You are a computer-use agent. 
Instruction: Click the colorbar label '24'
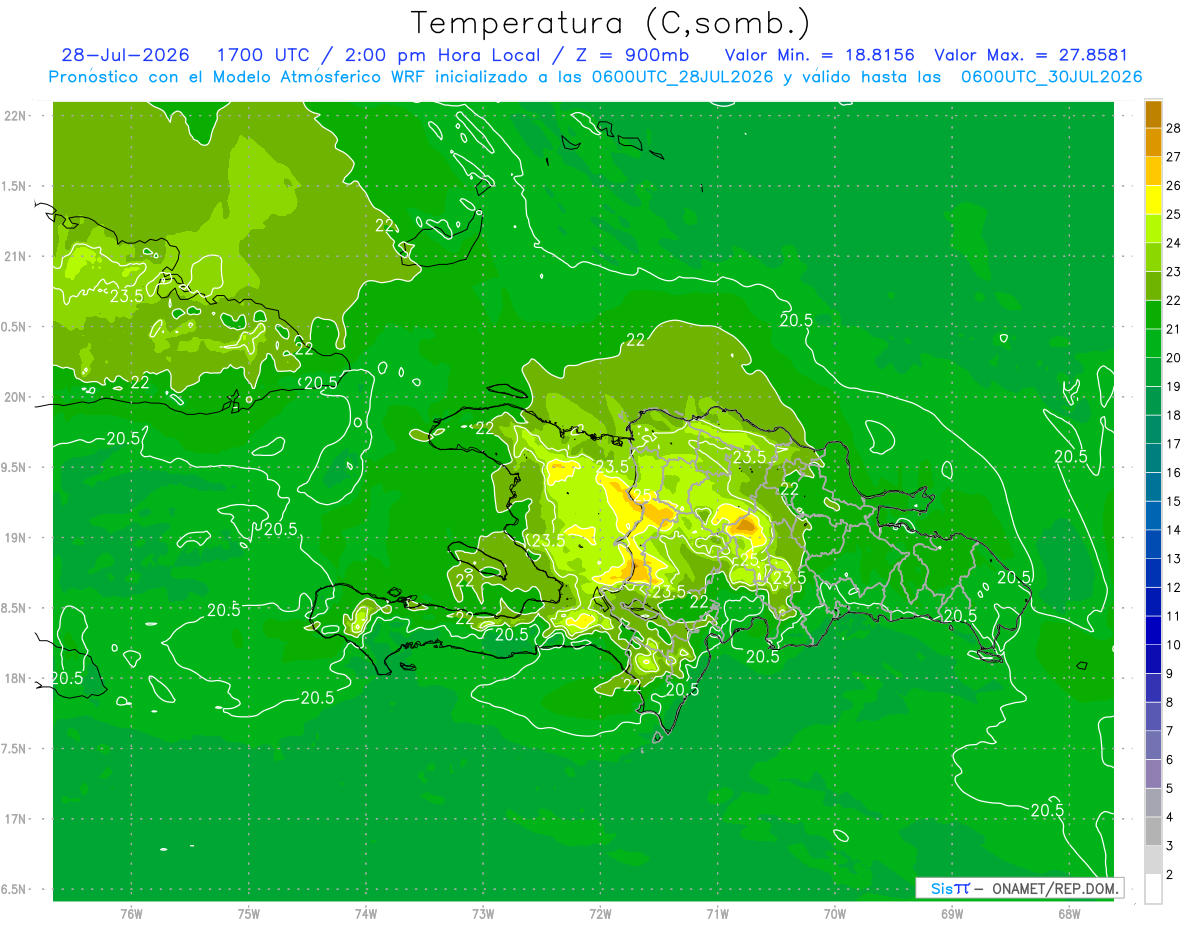click(x=1174, y=243)
